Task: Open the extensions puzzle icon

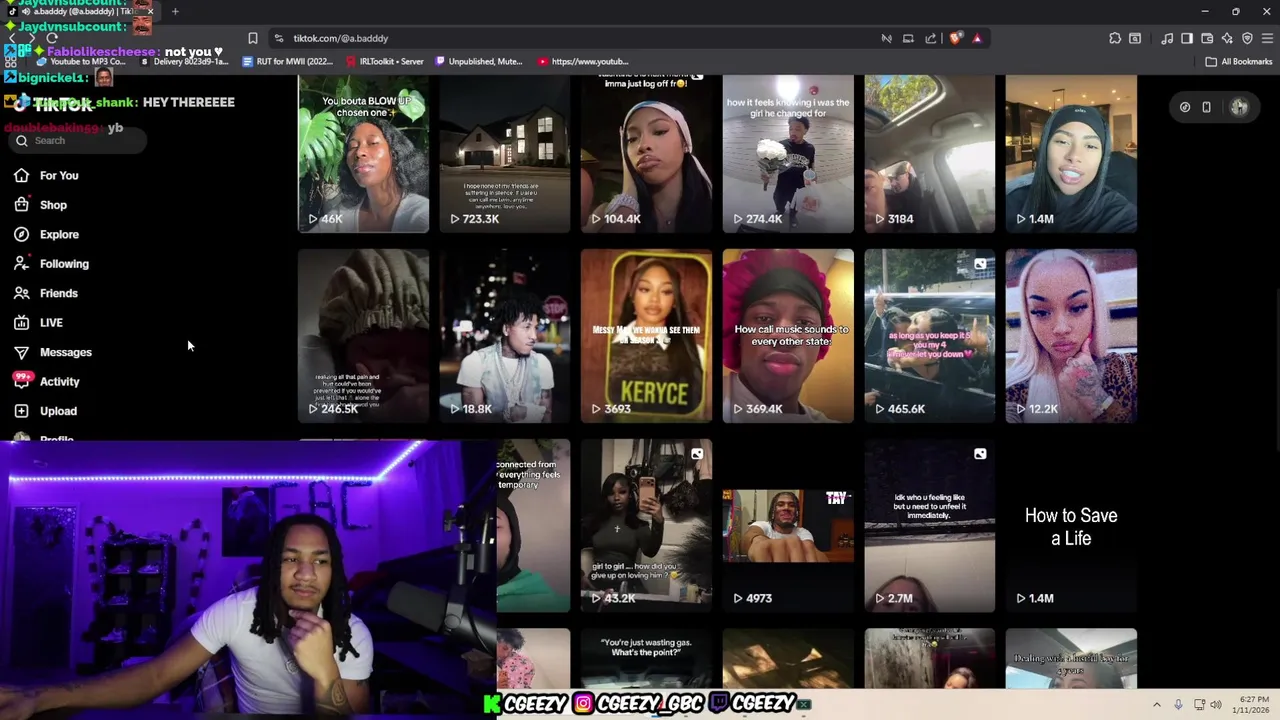Action: pyautogui.click(x=1115, y=38)
